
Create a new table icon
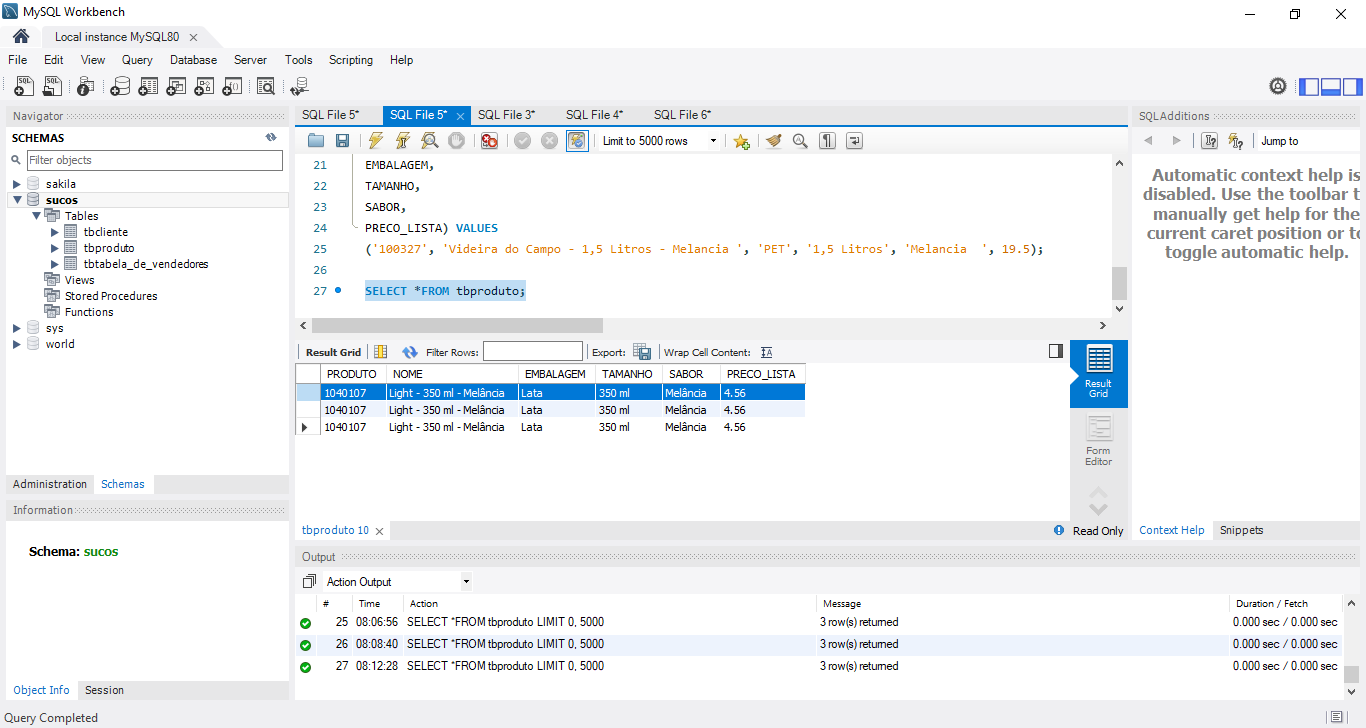pyautogui.click(x=148, y=87)
